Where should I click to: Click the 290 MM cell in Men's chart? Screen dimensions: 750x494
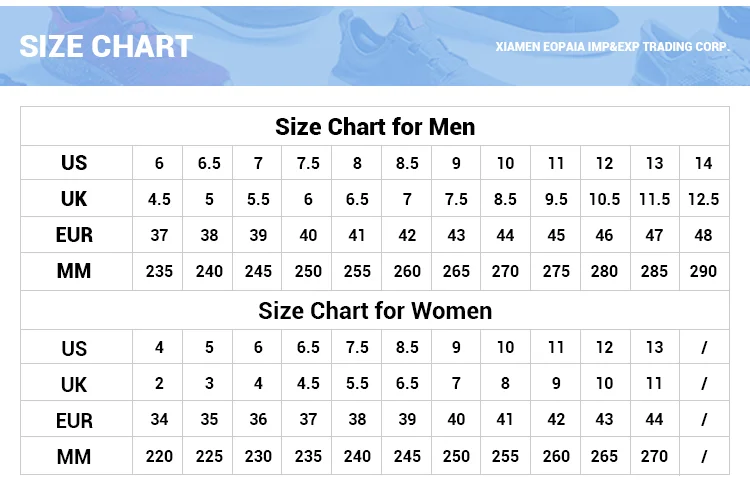(x=703, y=271)
